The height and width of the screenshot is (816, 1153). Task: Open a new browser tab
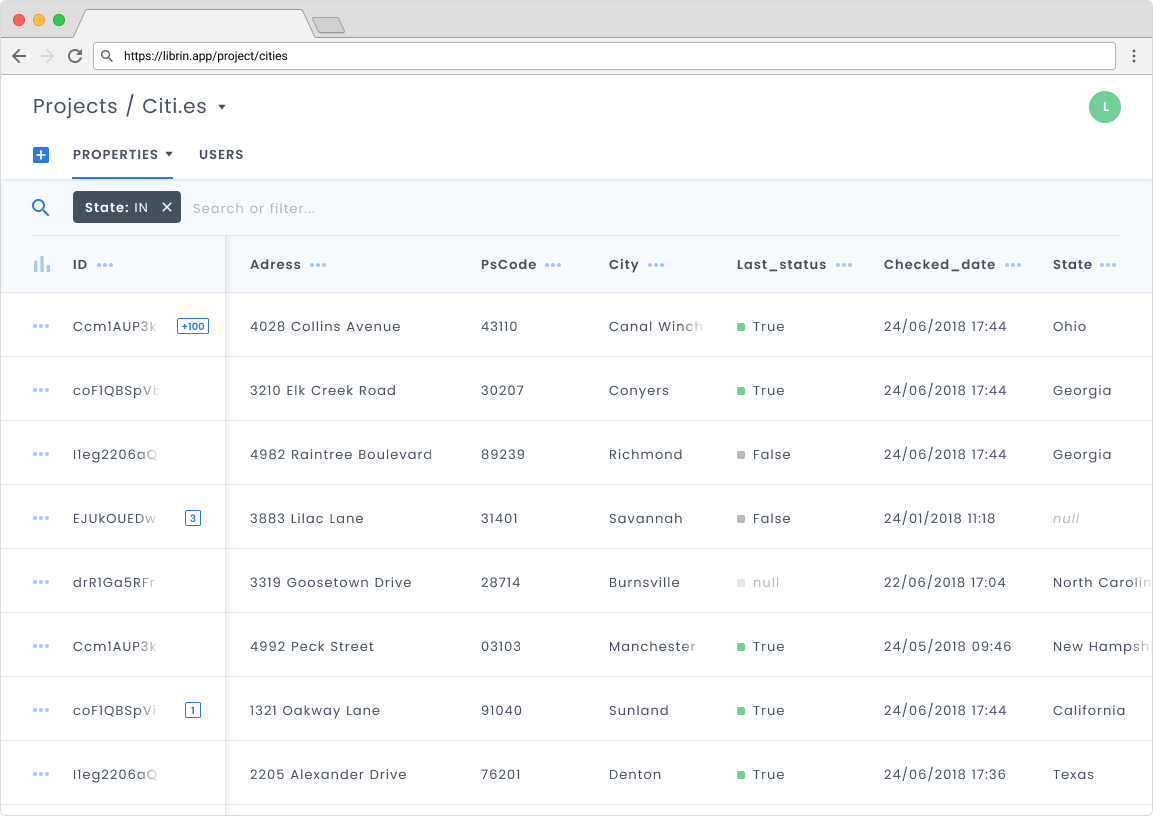click(x=329, y=25)
